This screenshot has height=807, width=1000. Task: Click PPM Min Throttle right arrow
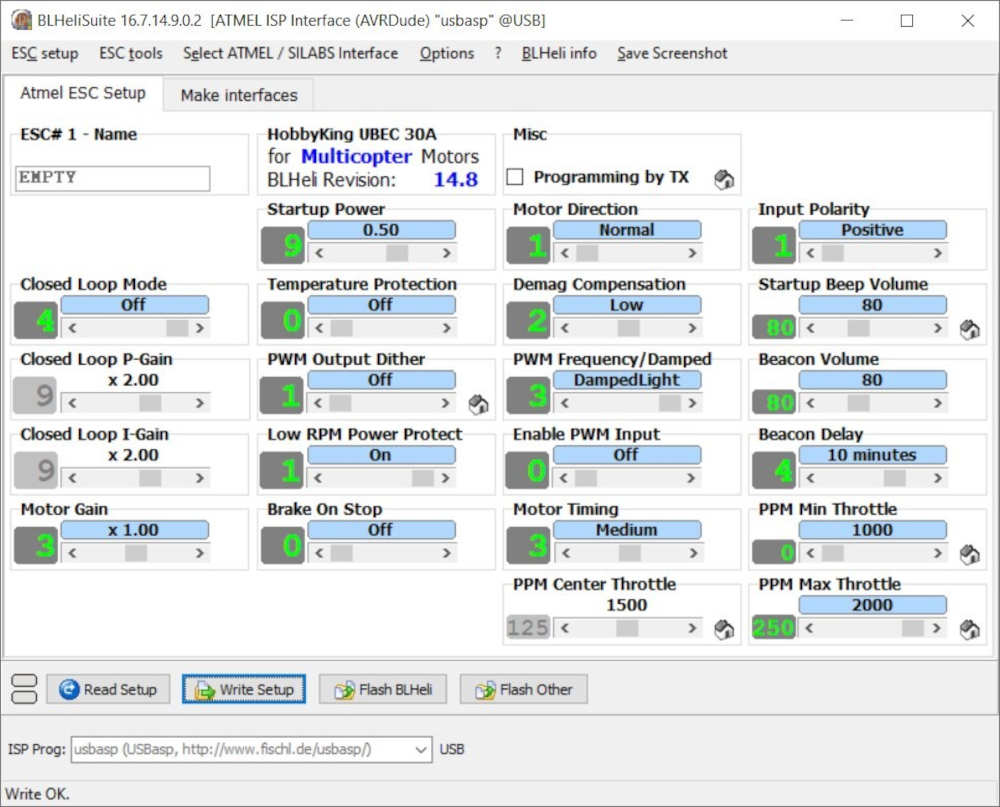point(938,553)
